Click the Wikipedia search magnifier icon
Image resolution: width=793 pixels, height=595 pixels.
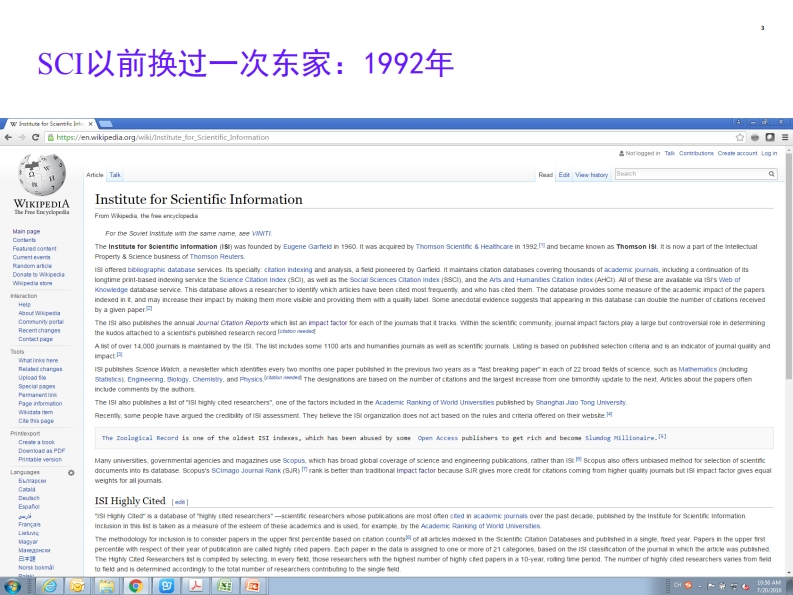pyautogui.click(x=771, y=174)
